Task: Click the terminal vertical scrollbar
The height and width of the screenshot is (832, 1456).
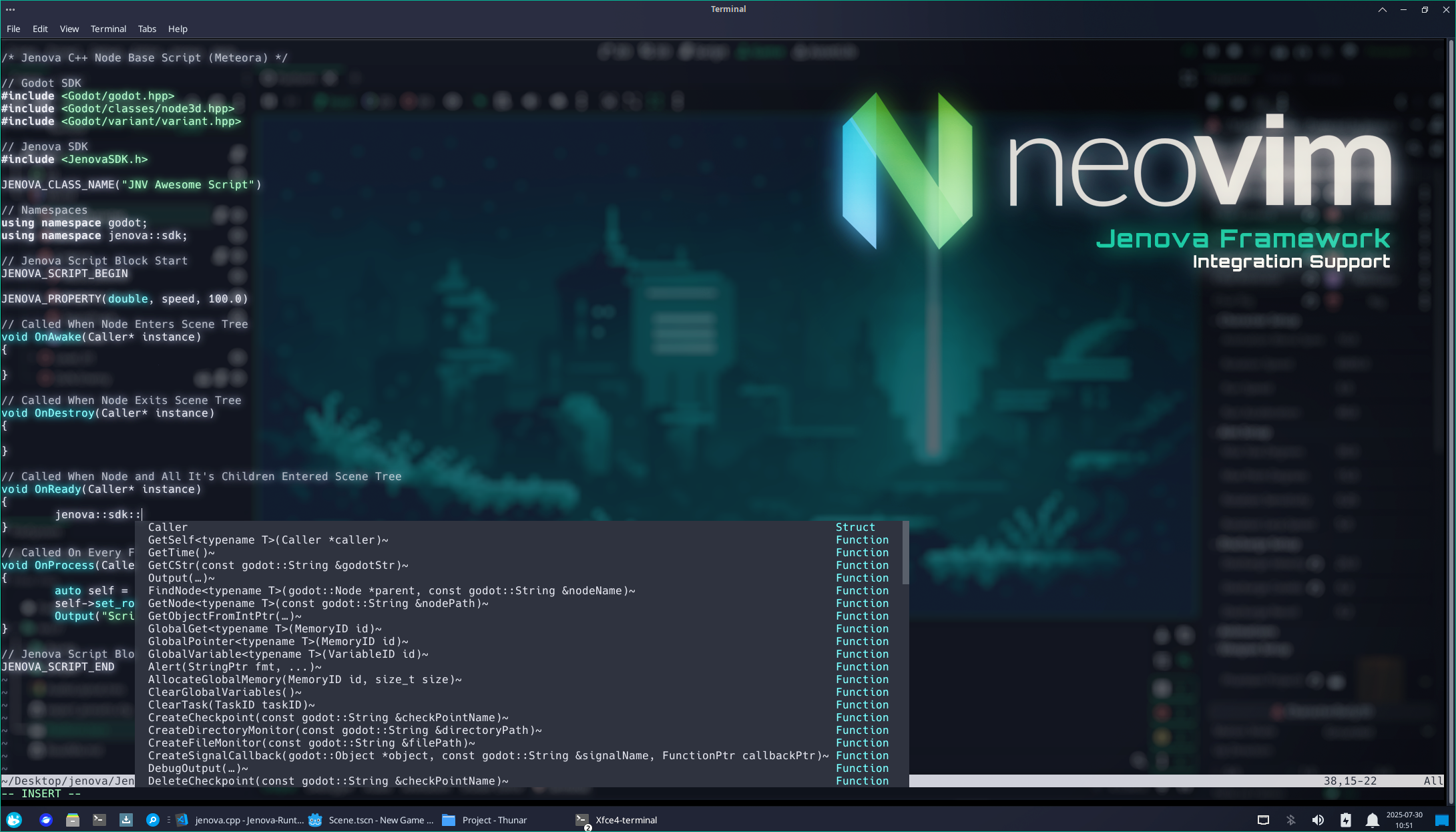Action: click(x=1450, y=421)
